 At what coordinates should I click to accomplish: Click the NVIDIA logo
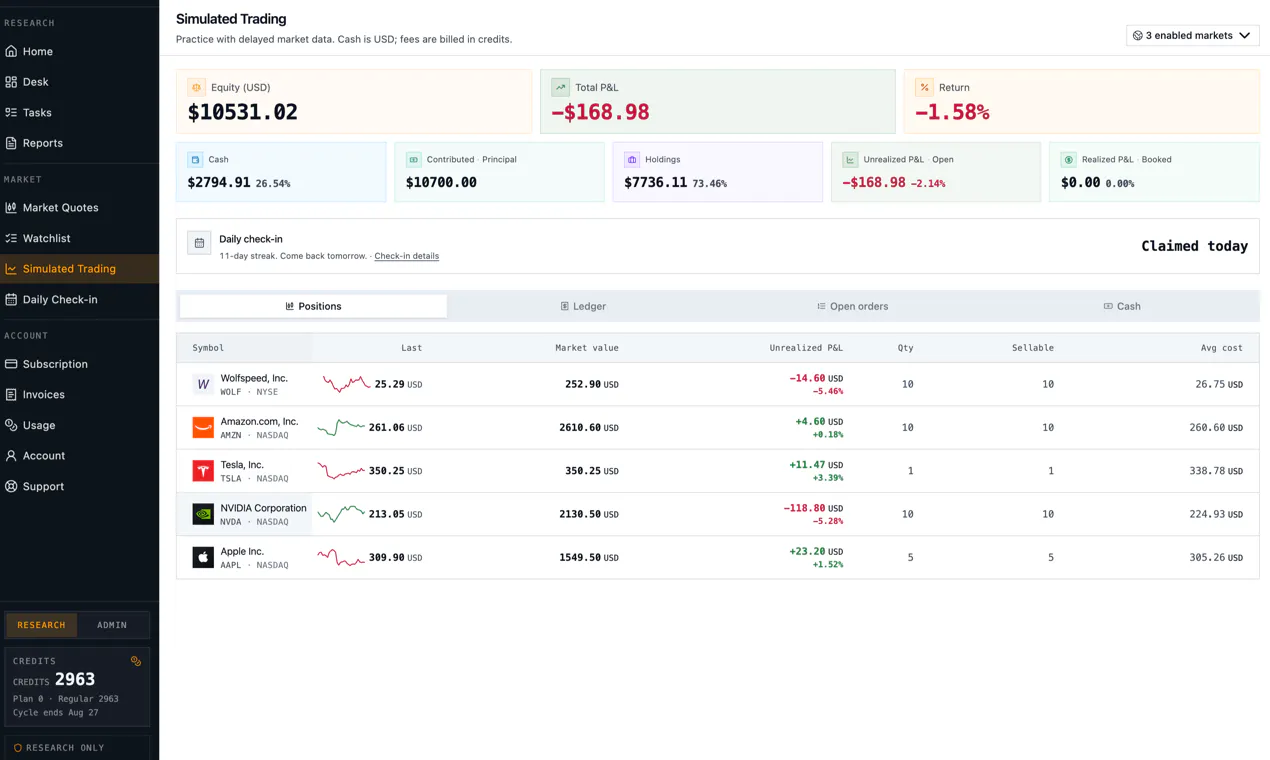(x=203, y=514)
